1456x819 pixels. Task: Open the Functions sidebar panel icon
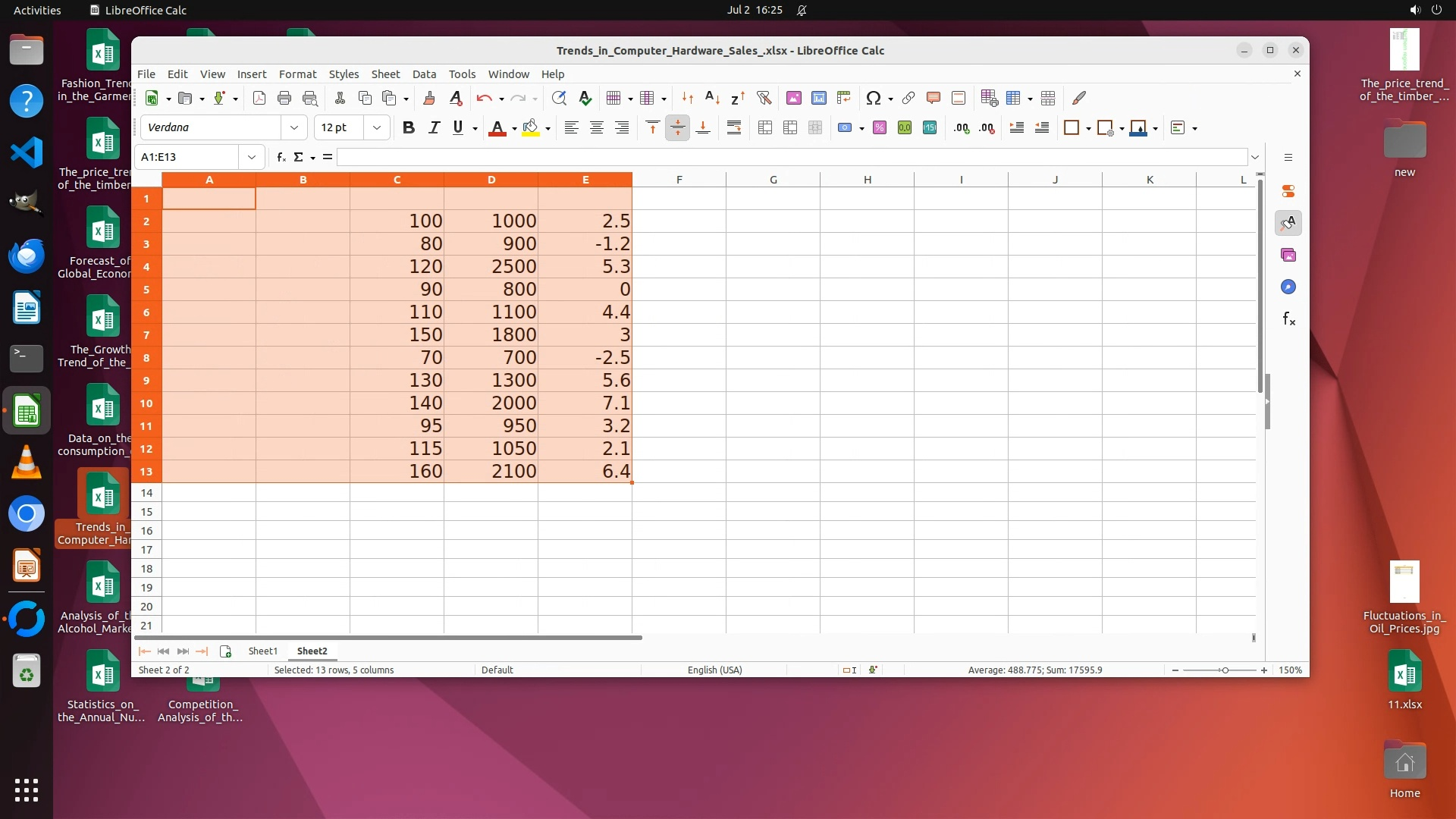click(x=1288, y=319)
